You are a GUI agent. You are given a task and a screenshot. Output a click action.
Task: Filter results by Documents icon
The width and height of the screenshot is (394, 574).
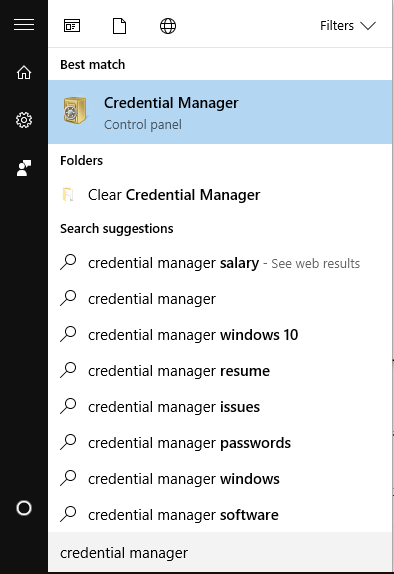click(119, 26)
